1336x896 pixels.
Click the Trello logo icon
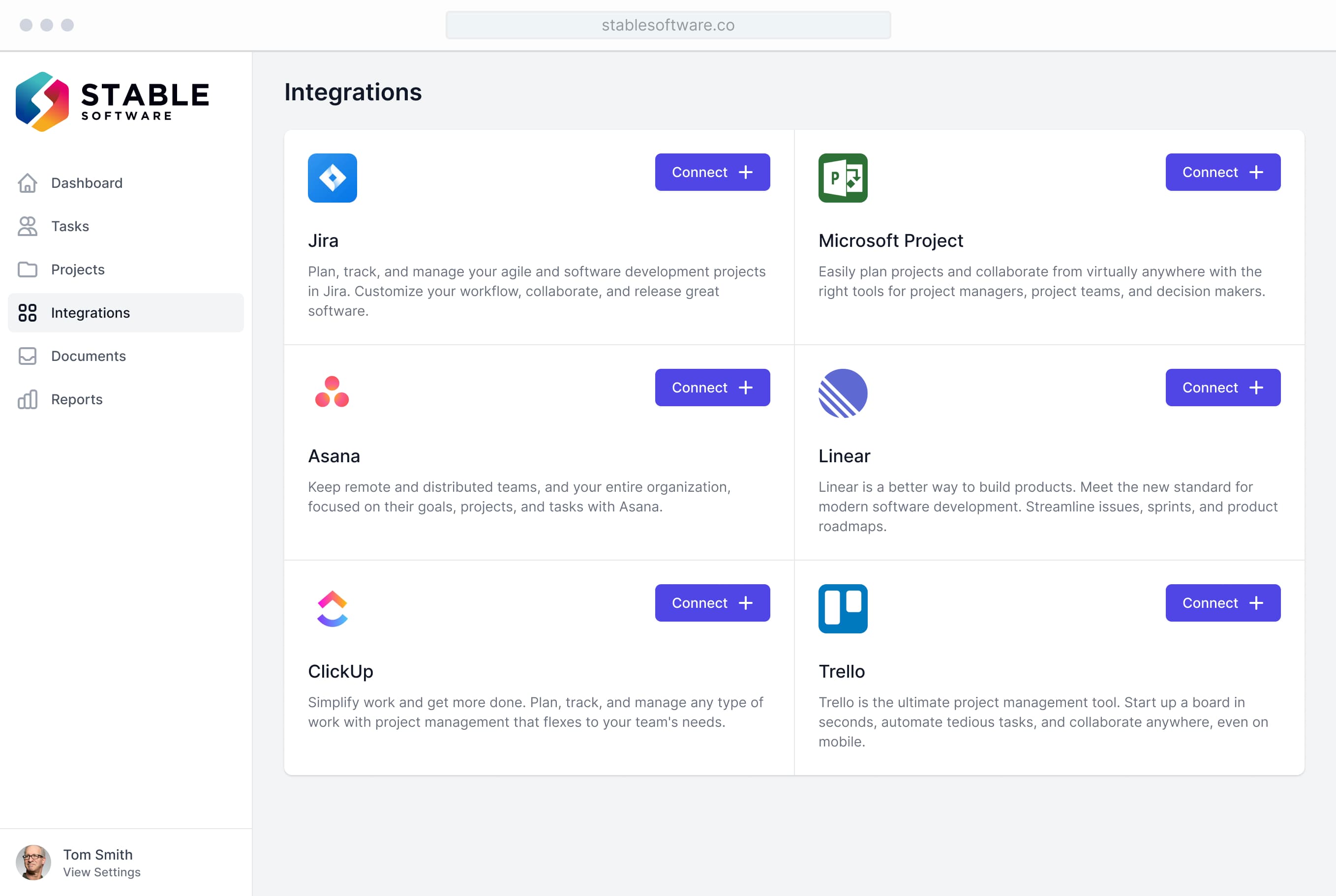tap(843, 609)
